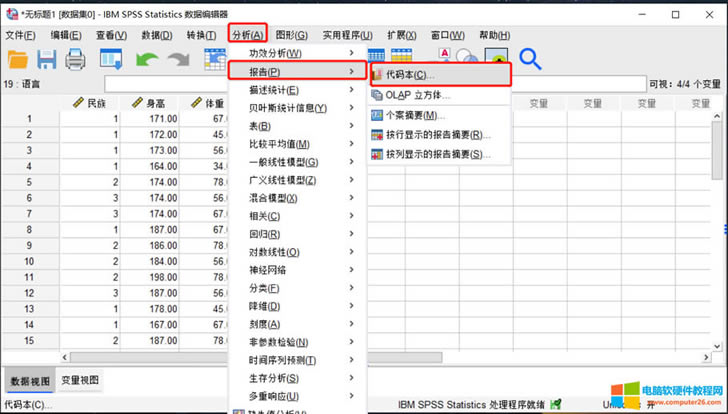This screenshot has width=728, height=414.
Task: Select 按行显示的报告摘要 menu item
Action: (x=438, y=134)
